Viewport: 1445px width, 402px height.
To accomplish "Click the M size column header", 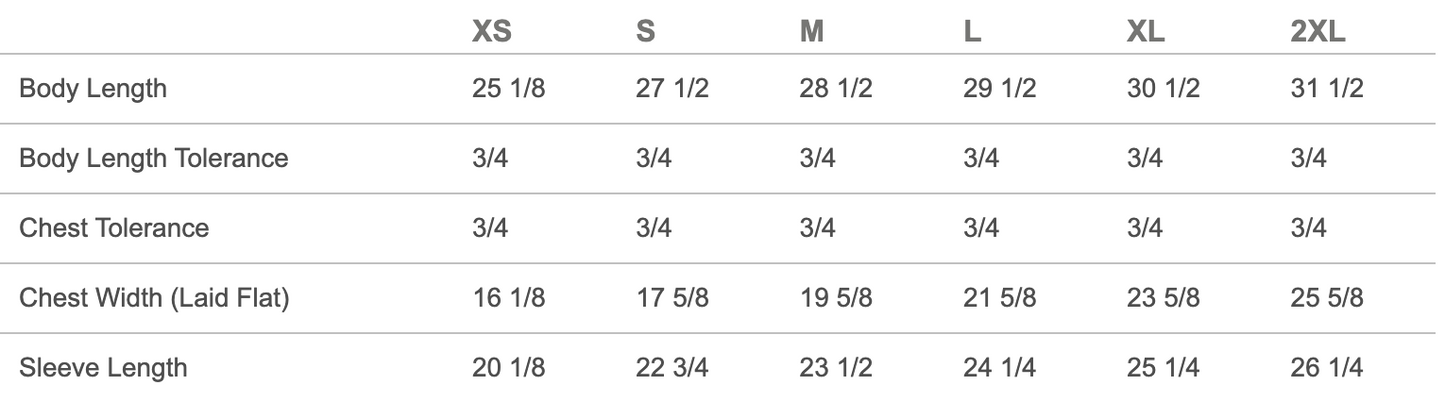I will (812, 32).
